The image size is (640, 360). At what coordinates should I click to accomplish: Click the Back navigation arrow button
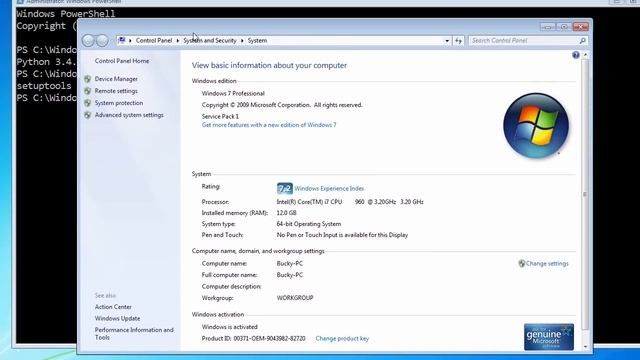pyautogui.click(x=88, y=40)
